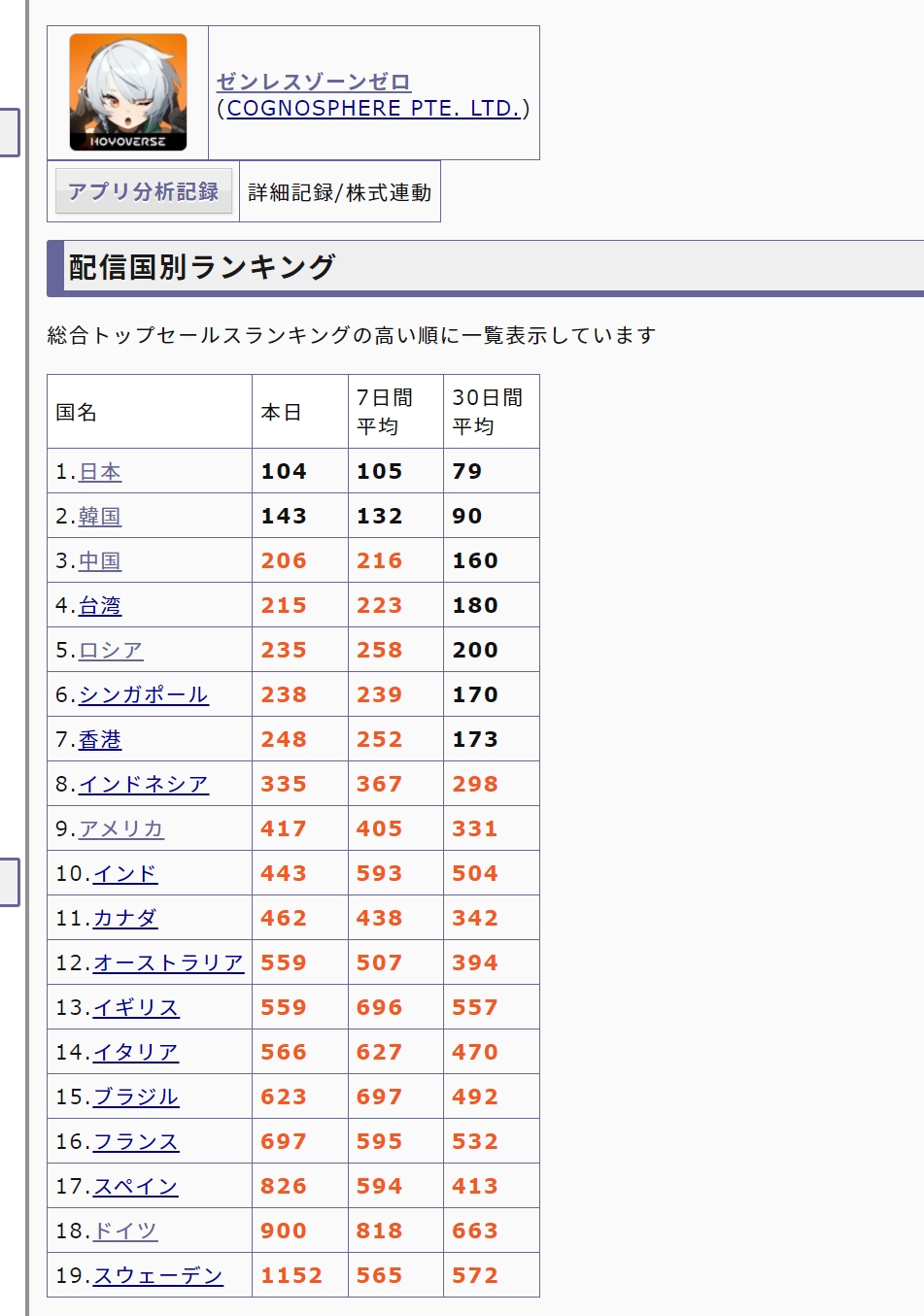Open the ドイツ country link
Viewport: 924px width, 1316px height.
[125, 1232]
